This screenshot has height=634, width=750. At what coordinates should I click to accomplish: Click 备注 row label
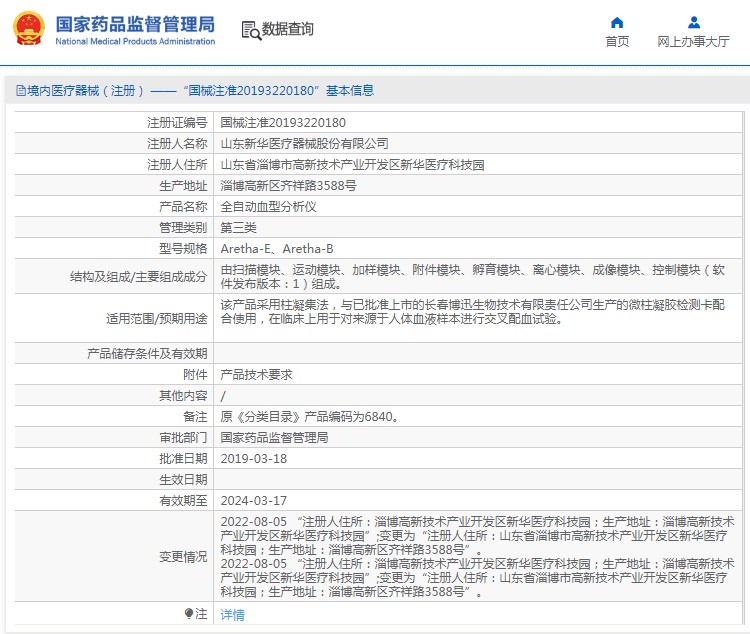coord(195,417)
